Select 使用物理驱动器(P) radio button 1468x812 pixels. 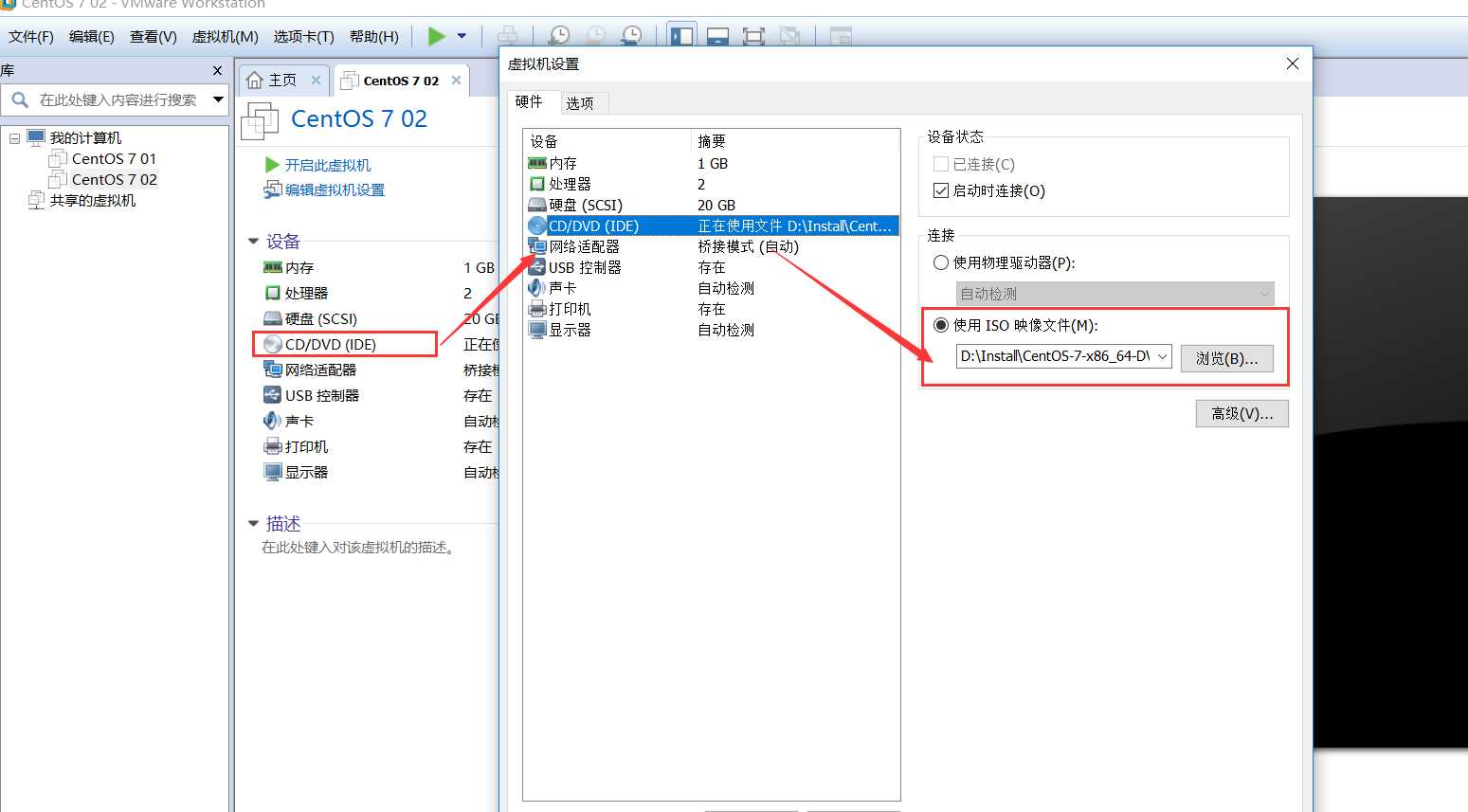click(x=941, y=262)
